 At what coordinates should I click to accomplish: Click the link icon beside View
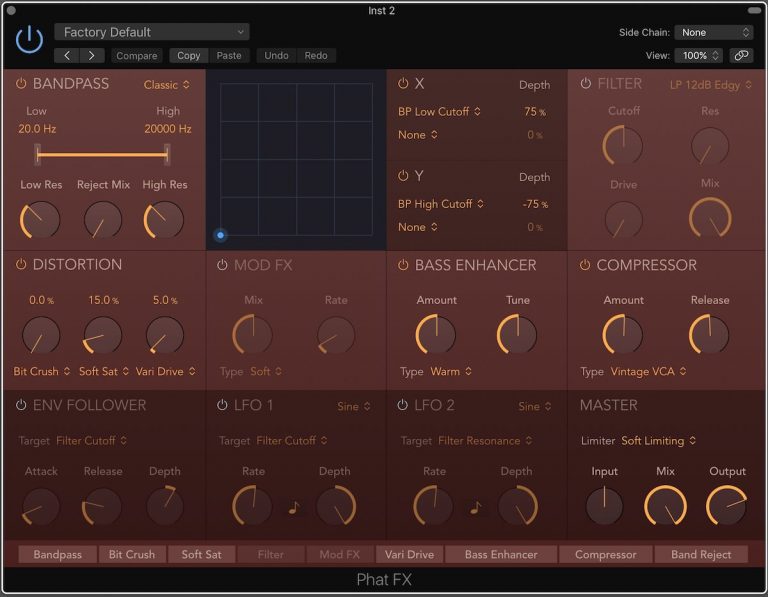click(741, 55)
